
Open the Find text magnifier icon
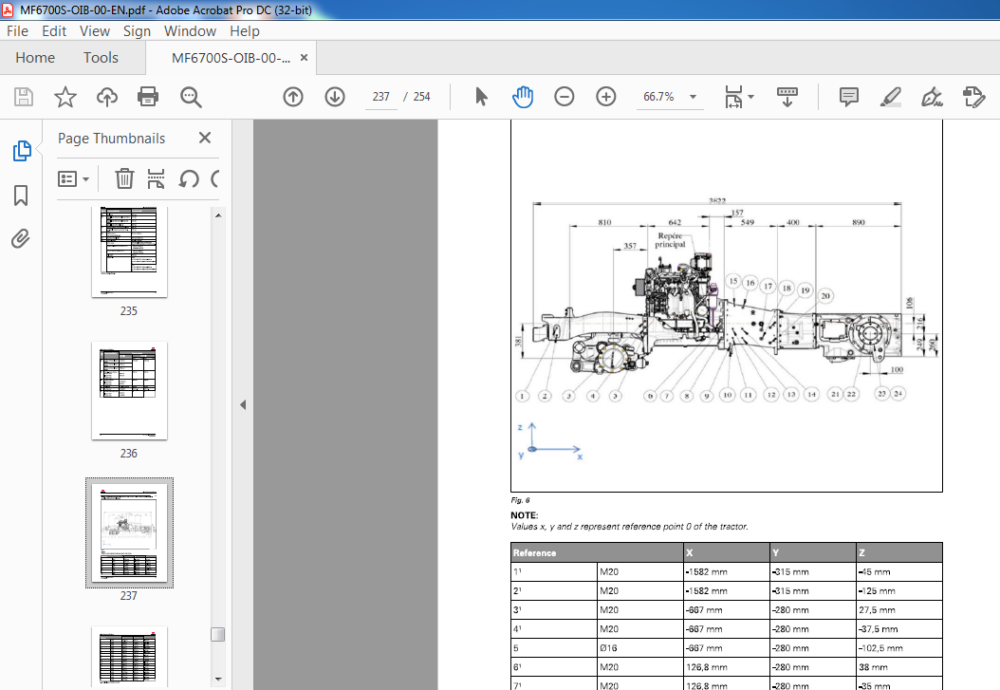[190, 97]
